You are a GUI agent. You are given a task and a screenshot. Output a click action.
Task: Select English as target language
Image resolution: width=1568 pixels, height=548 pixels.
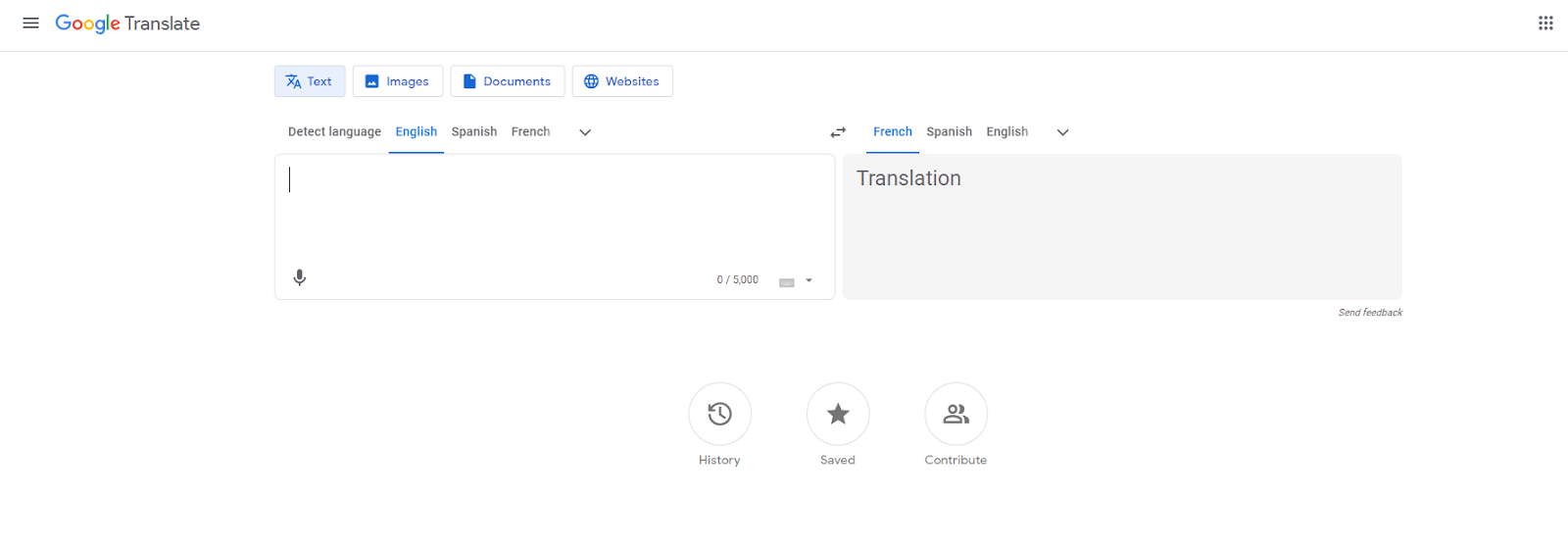coord(1007,131)
